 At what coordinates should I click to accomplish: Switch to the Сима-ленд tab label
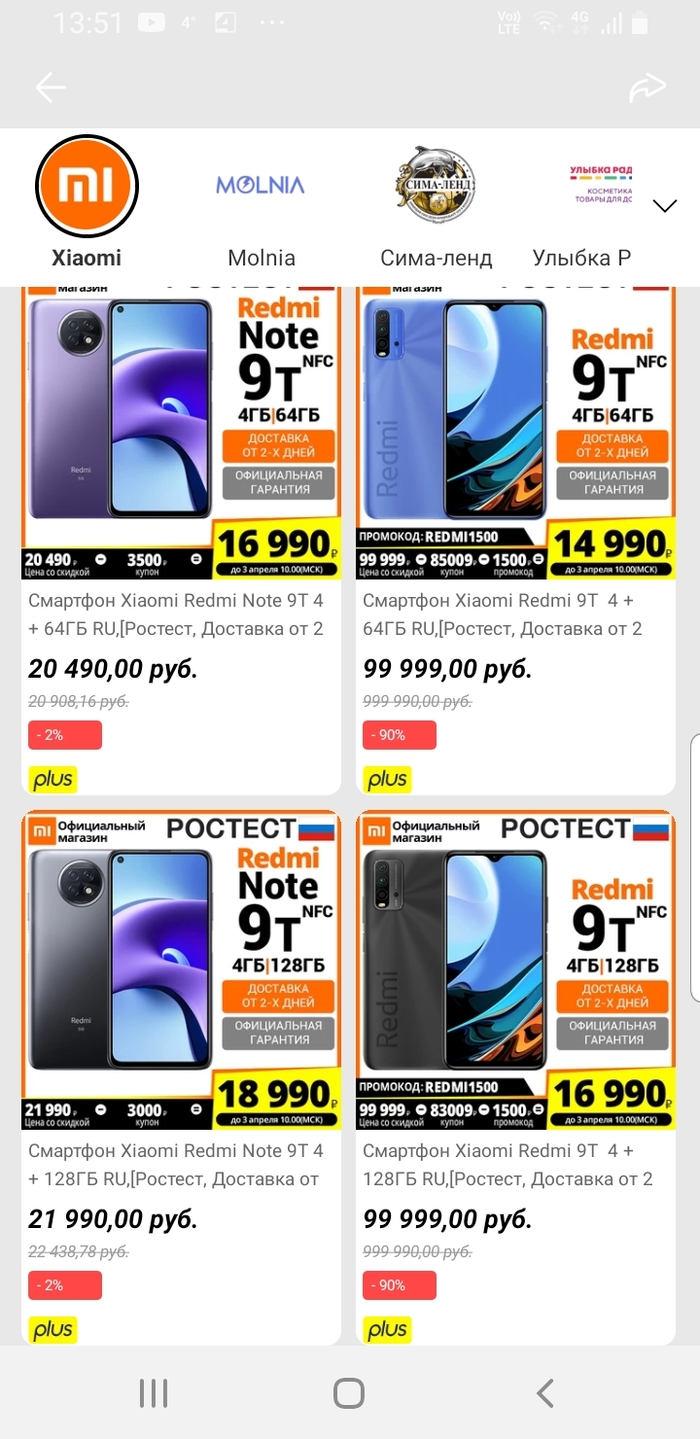tap(436, 258)
